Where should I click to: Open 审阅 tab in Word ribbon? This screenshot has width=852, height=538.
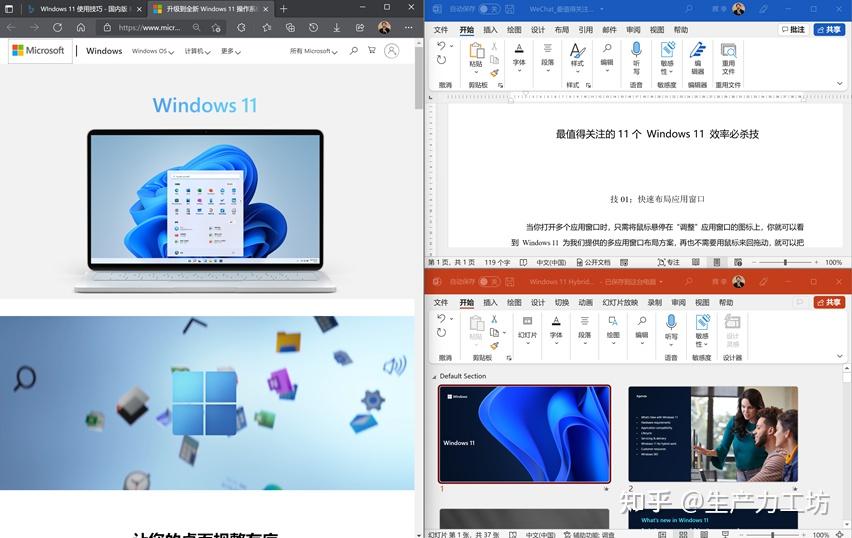point(633,30)
